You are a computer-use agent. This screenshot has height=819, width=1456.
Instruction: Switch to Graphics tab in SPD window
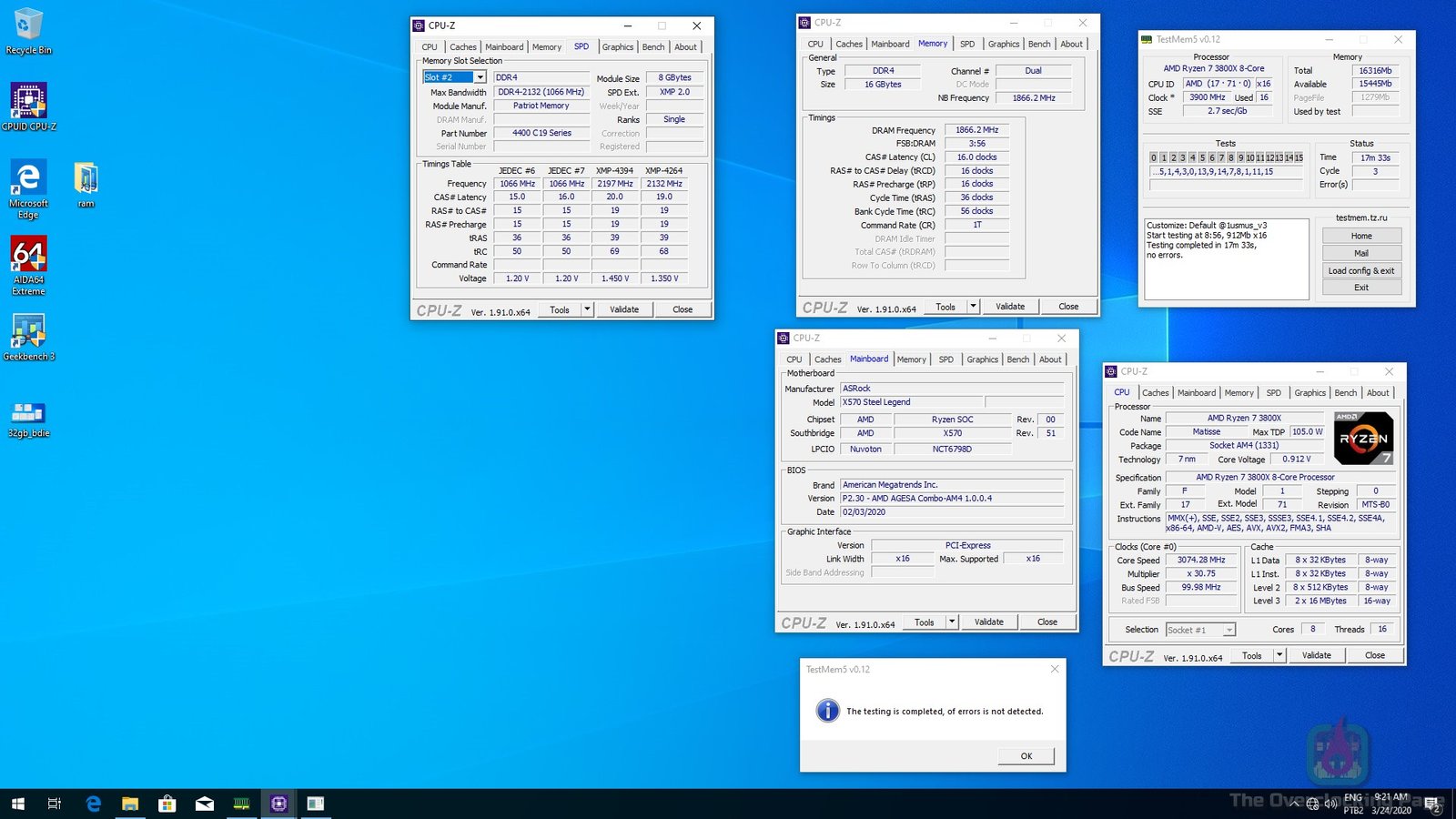click(617, 47)
